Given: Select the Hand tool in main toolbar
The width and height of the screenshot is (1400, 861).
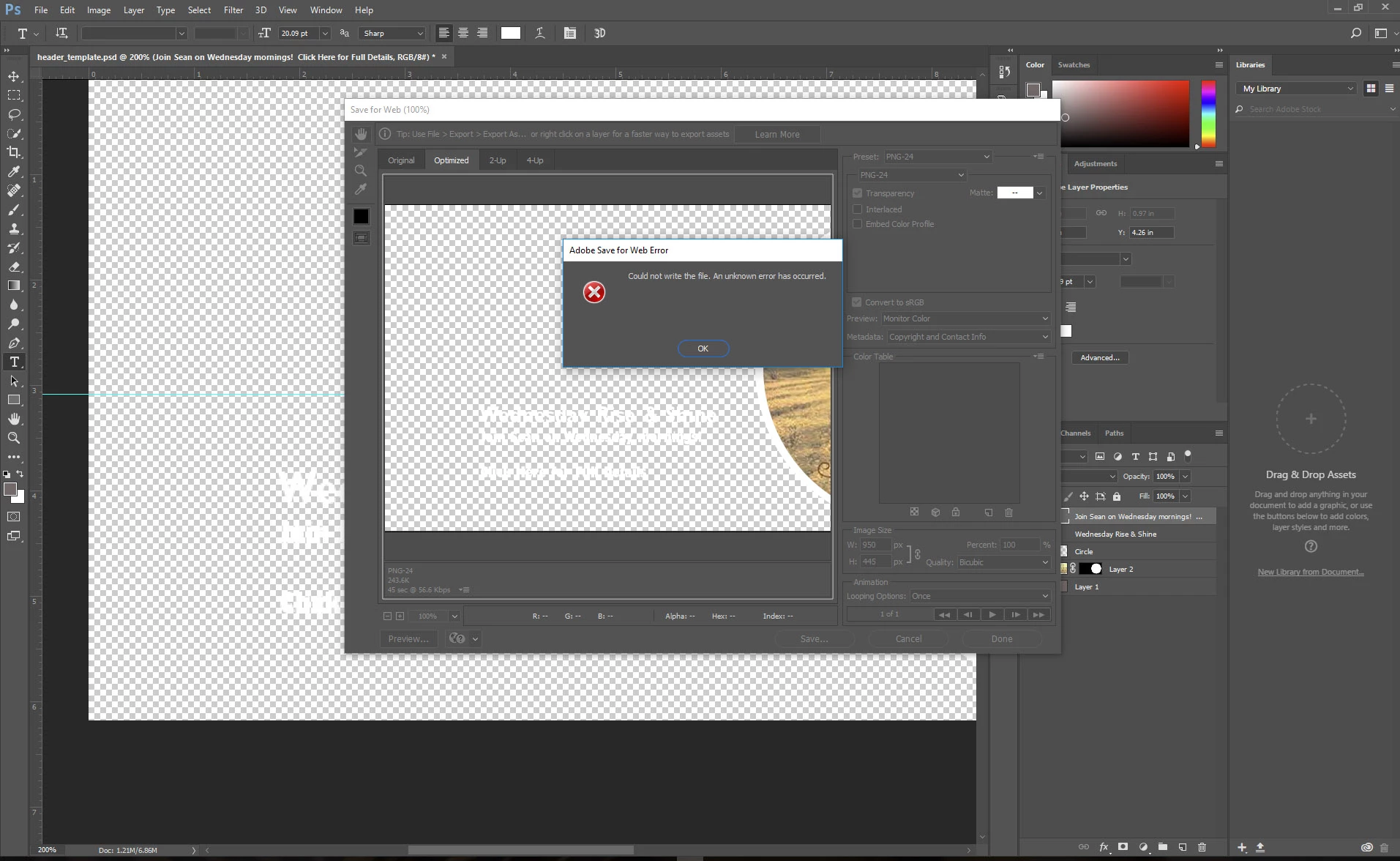Looking at the screenshot, I should point(14,419).
